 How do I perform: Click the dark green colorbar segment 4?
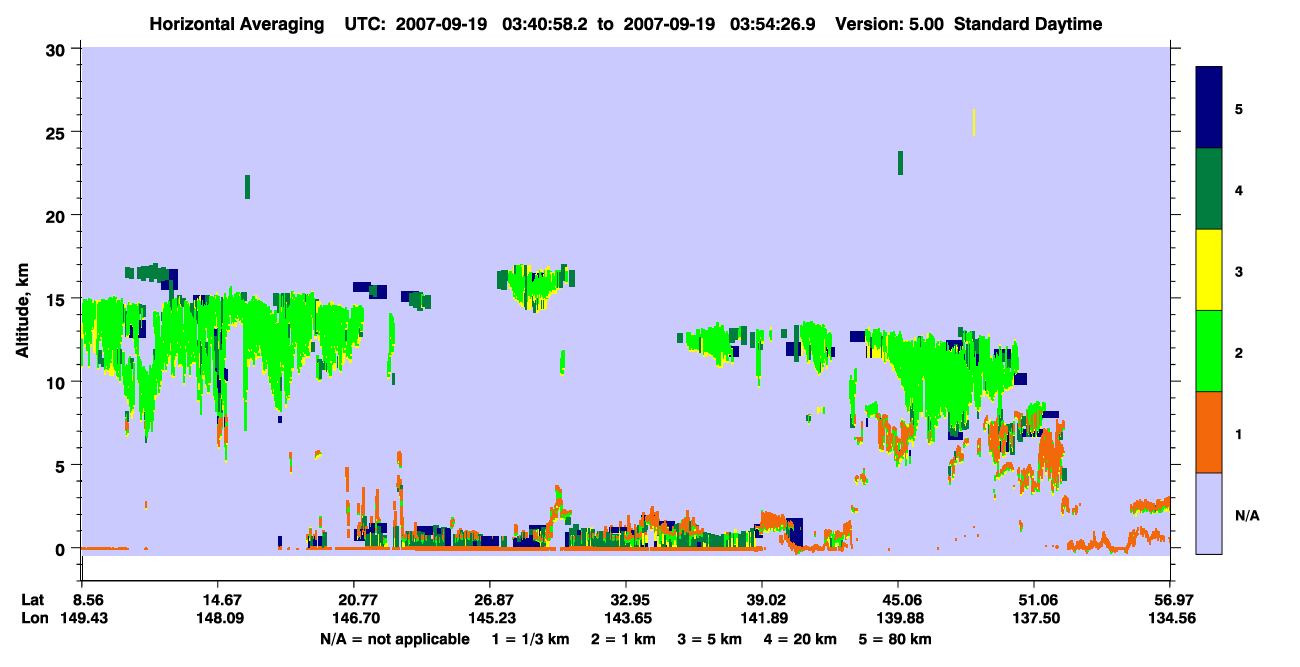click(1209, 189)
